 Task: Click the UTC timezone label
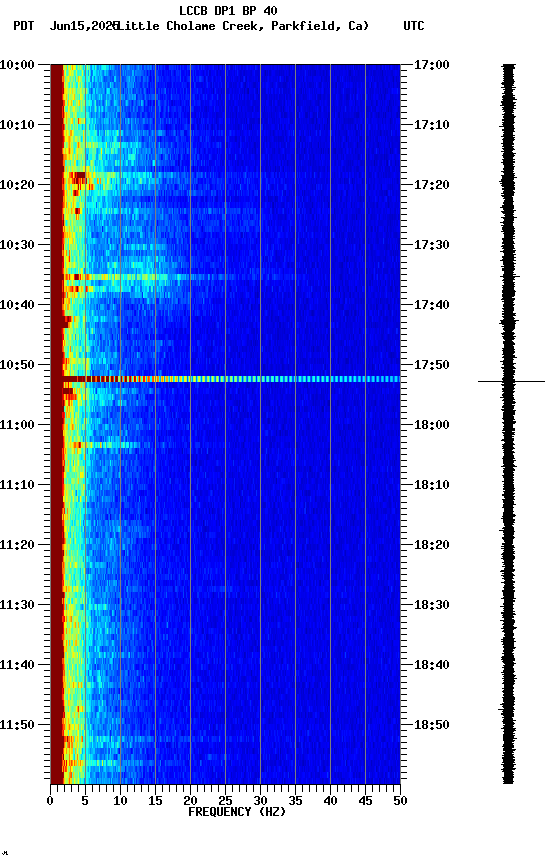(x=414, y=26)
